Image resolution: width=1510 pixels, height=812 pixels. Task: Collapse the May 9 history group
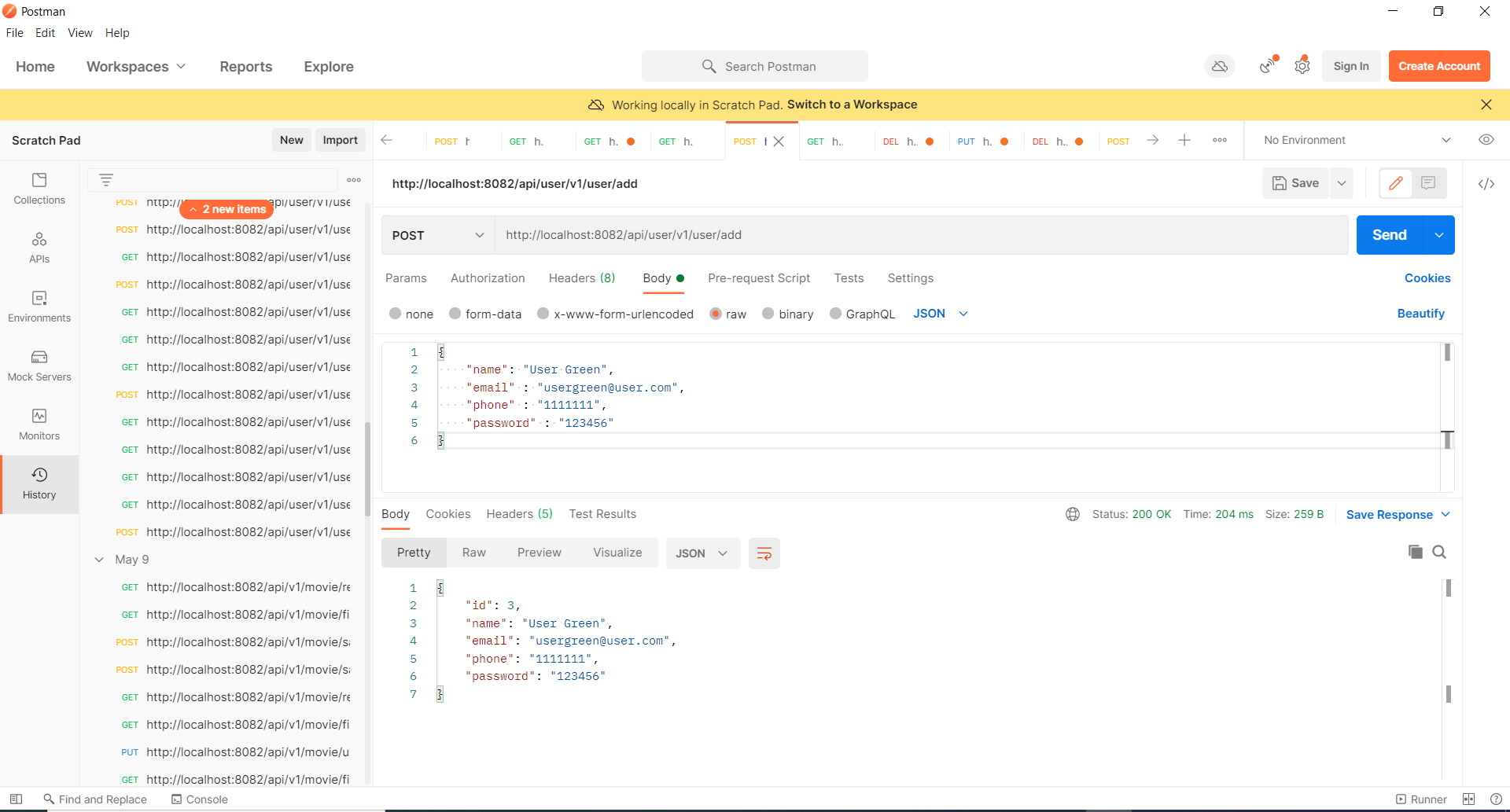point(99,560)
